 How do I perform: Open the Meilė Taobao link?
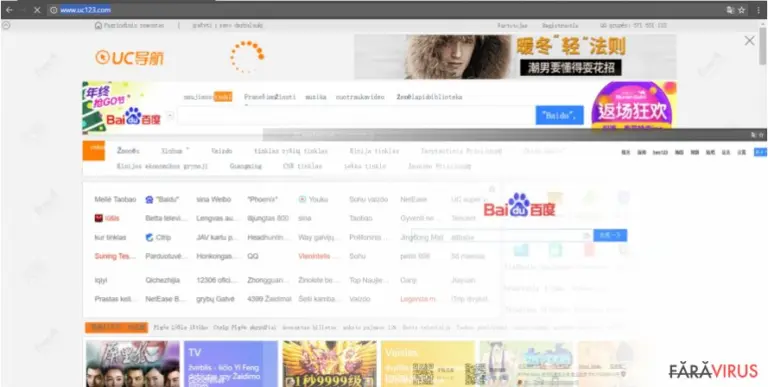[115, 199]
